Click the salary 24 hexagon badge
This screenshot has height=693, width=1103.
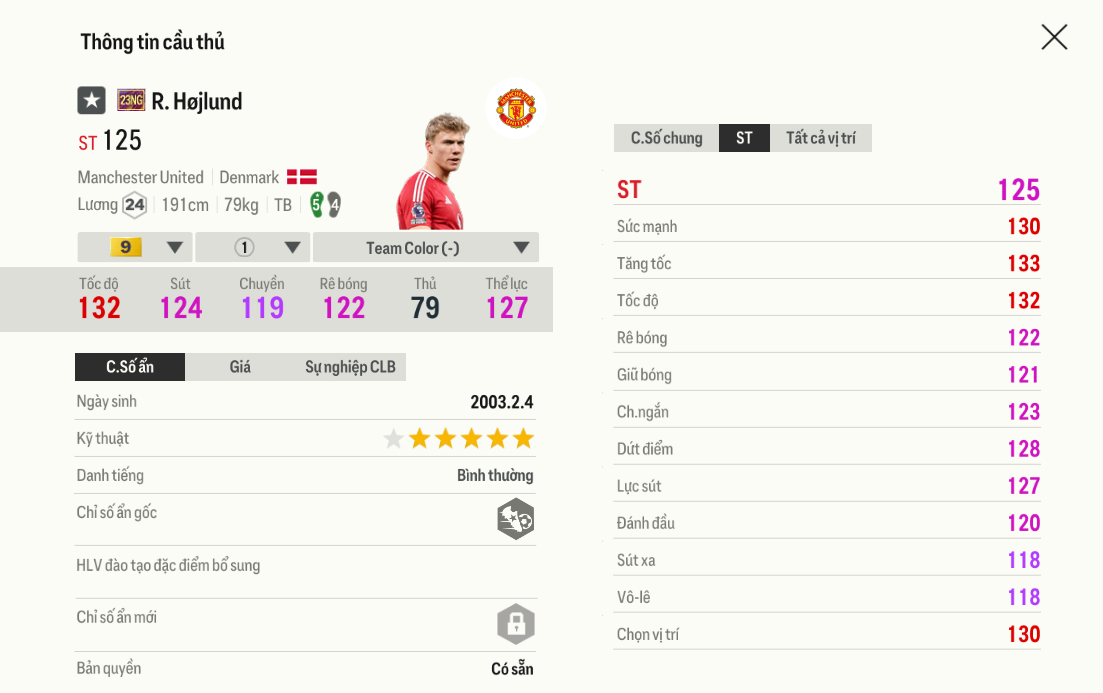134,205
